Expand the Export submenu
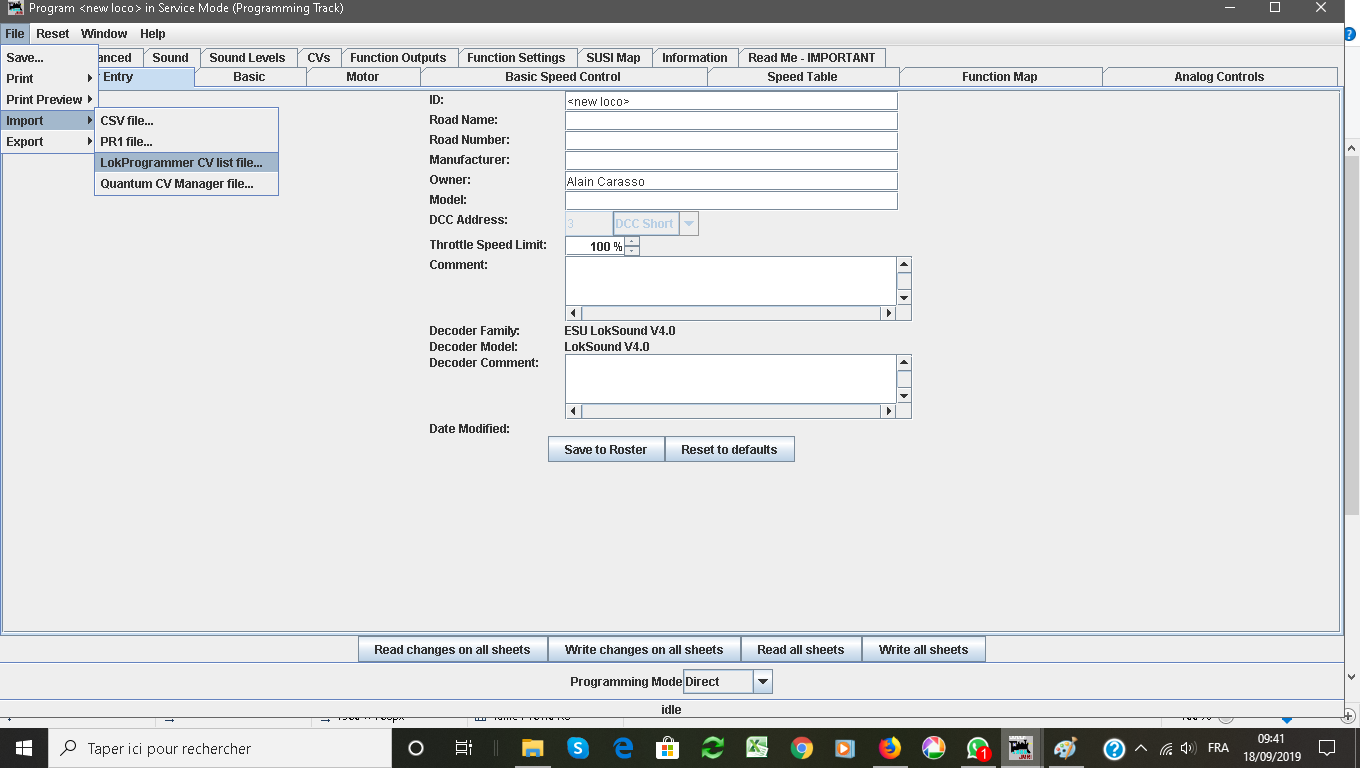1360x768 pixels. (49, 141)
